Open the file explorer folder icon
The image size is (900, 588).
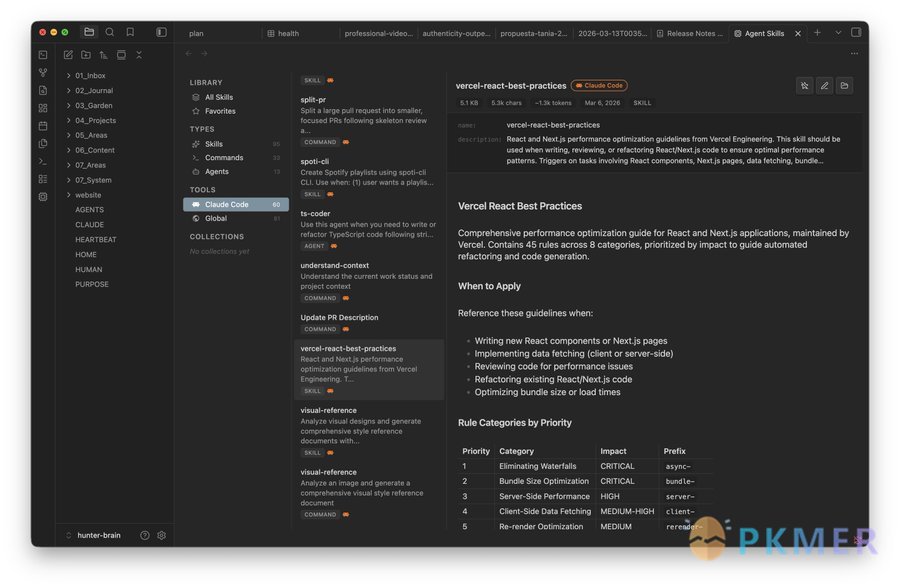pos(89,32)
